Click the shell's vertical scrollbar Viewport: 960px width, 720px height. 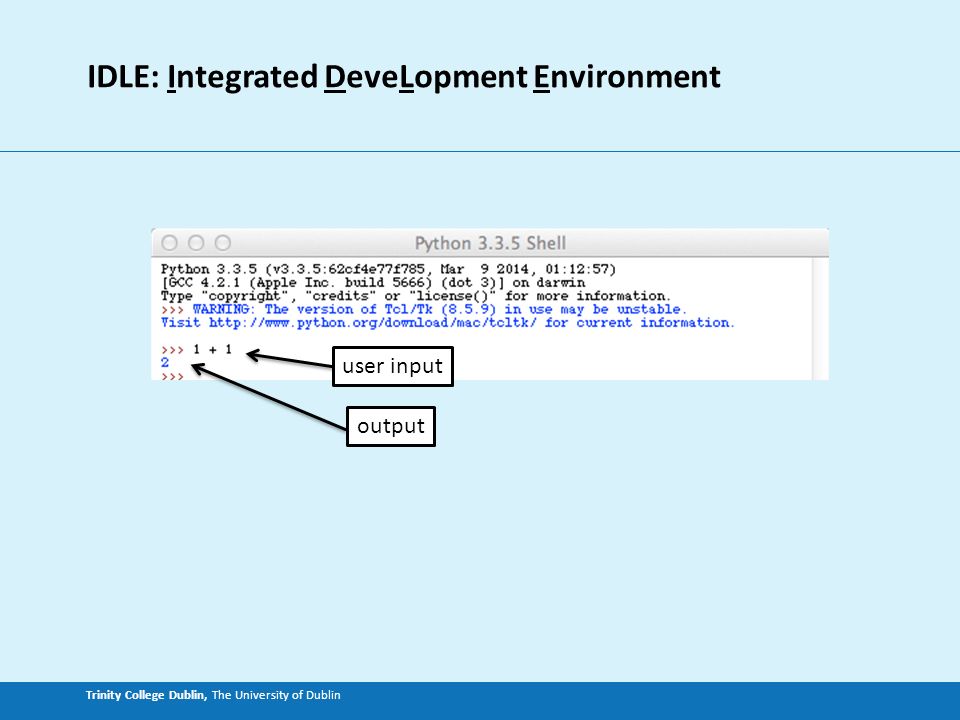click(x=820, y=318)
